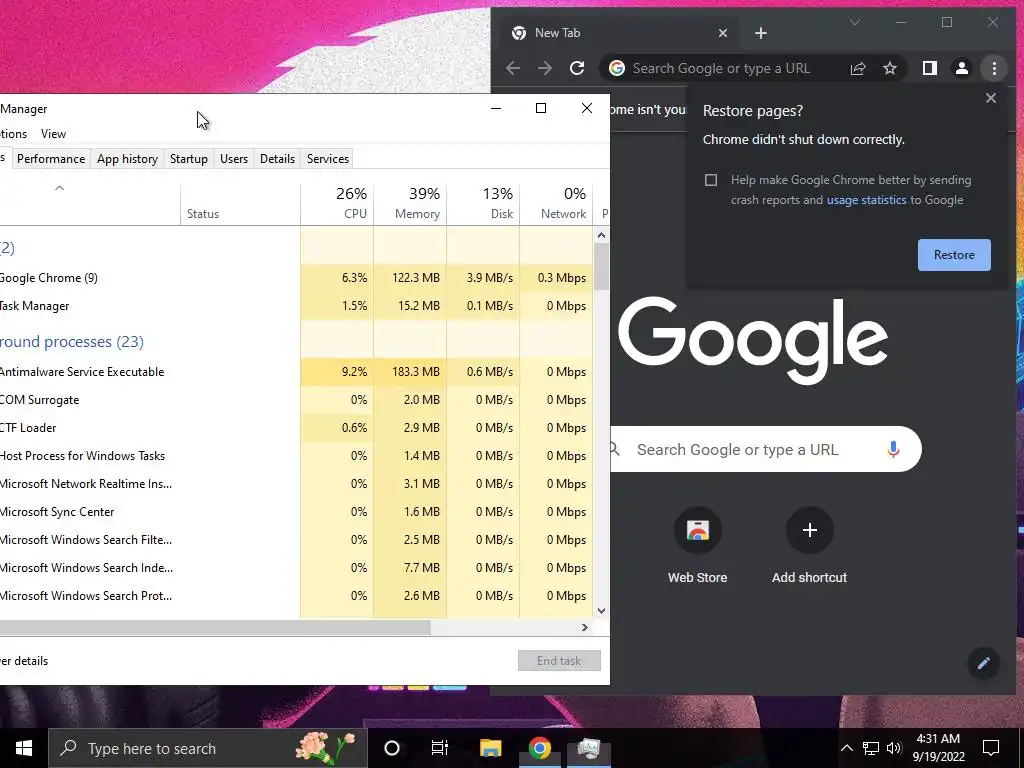Open the usage statistics link

pyautogui.click(x=867, y=200)
